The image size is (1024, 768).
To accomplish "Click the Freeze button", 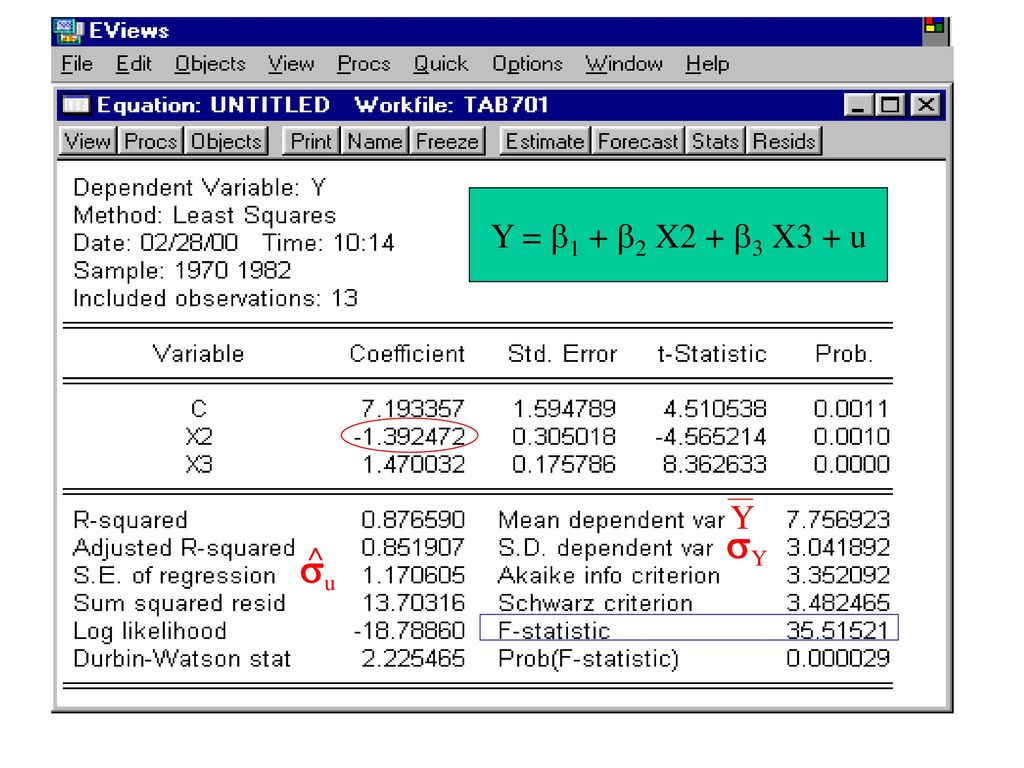I will pyautogui.click(x=447, y=141).
